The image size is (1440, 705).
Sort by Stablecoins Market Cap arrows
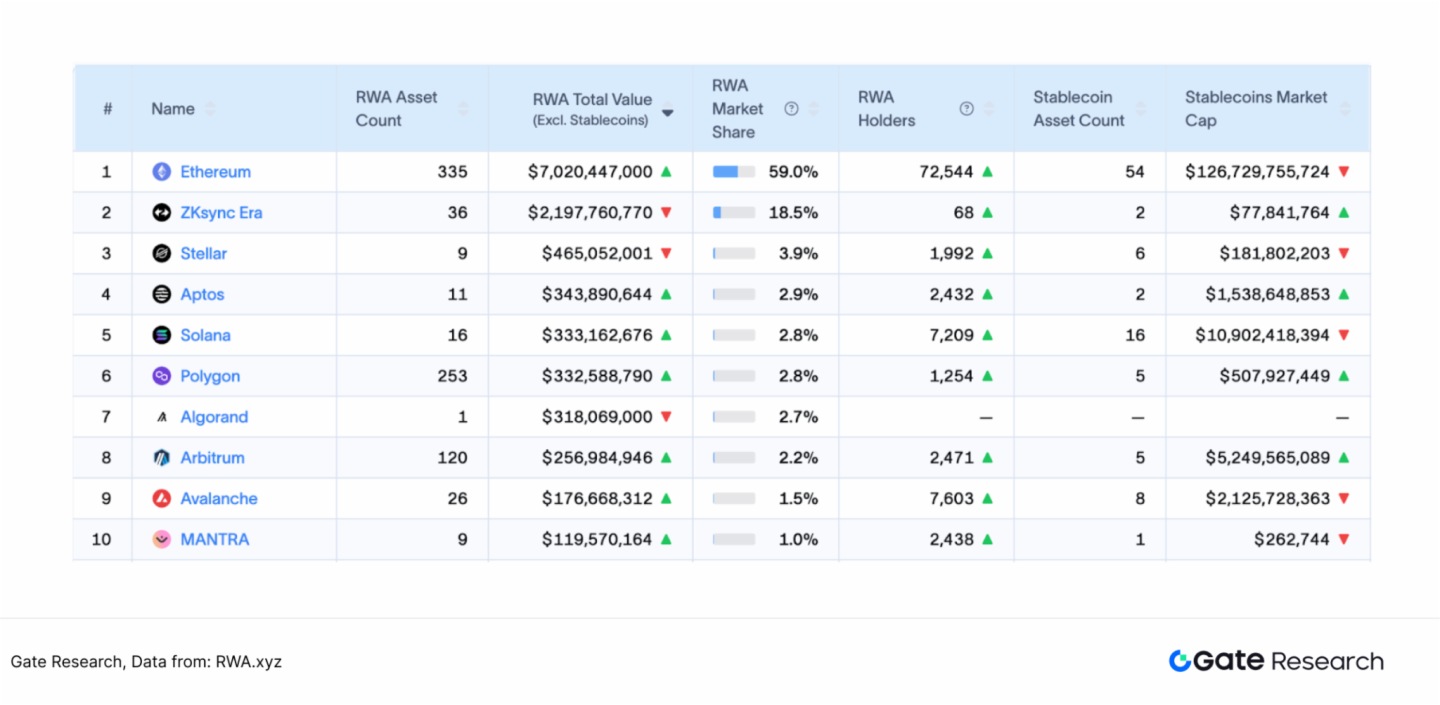click(1345, 109)
